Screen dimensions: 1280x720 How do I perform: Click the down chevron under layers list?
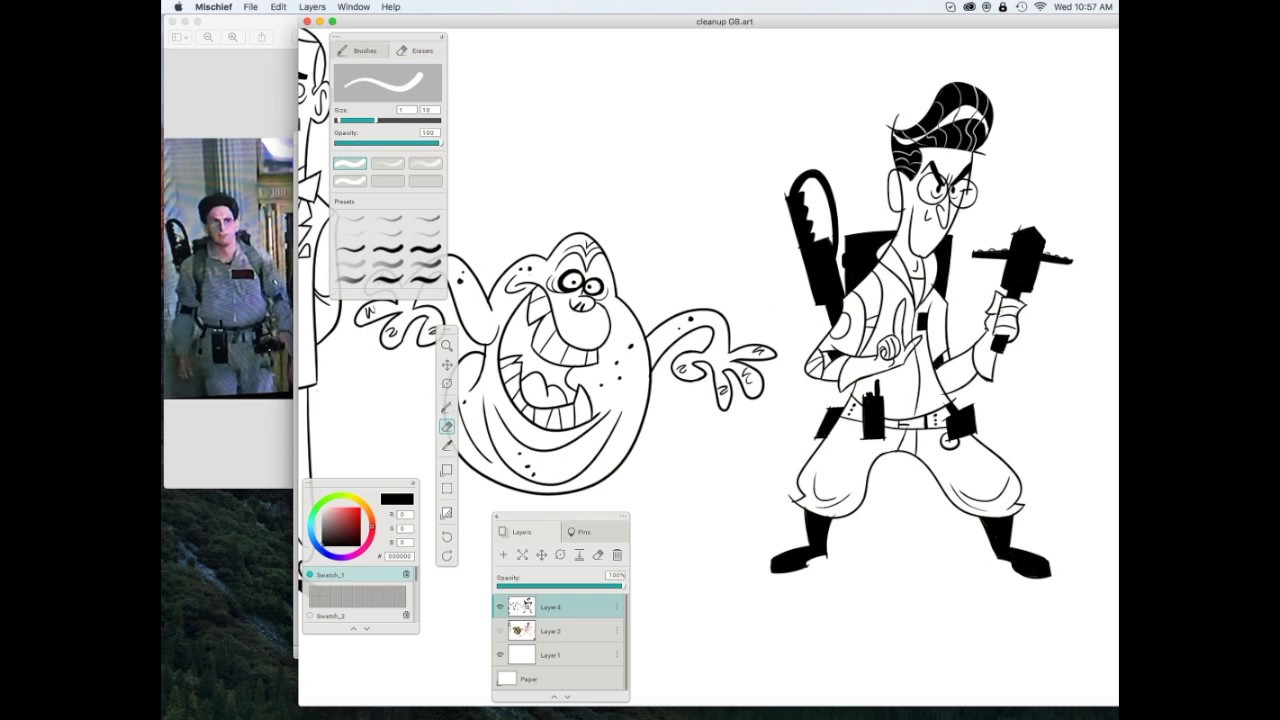click(567, 697)
